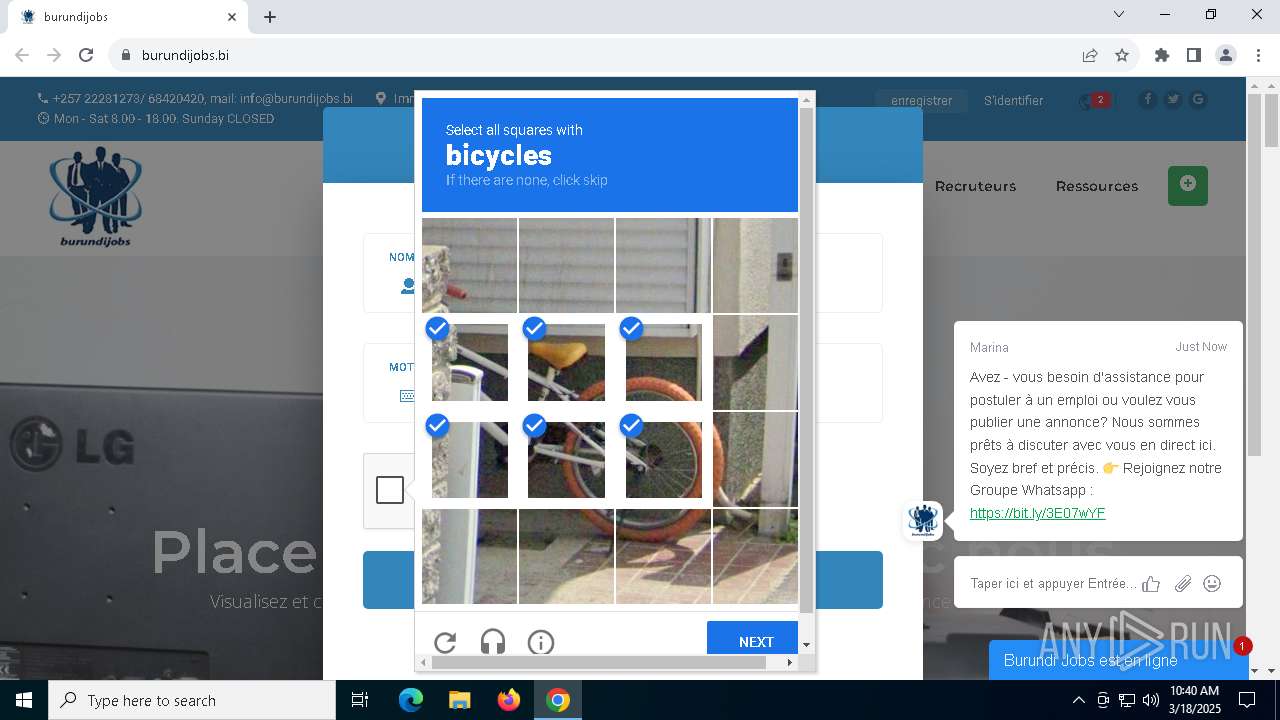Click captcha horizontal scrollbar right arrow
Image resolution: width=1280 pixels, height=720 pixels.
790,662
